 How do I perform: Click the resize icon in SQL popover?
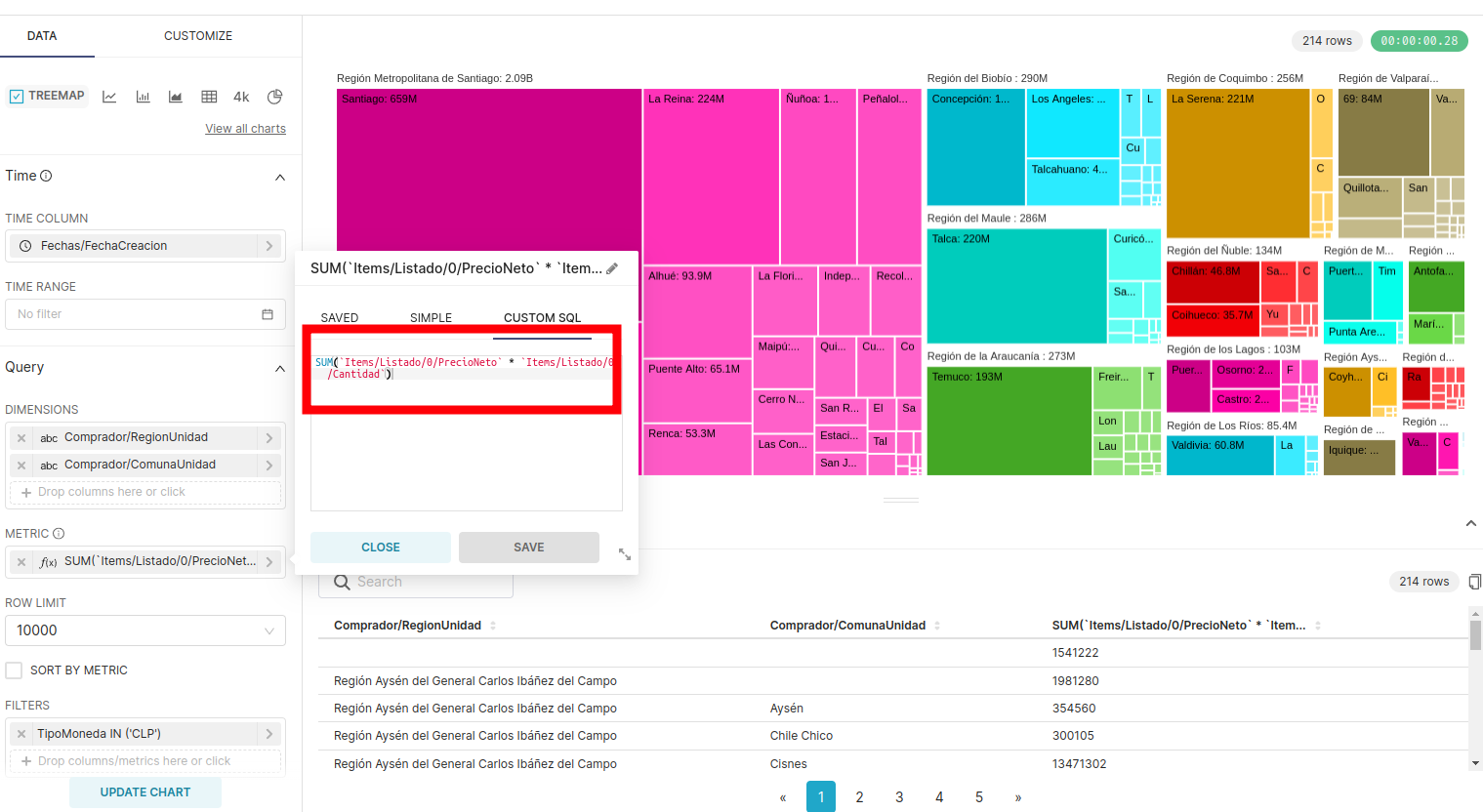[625, 554]
